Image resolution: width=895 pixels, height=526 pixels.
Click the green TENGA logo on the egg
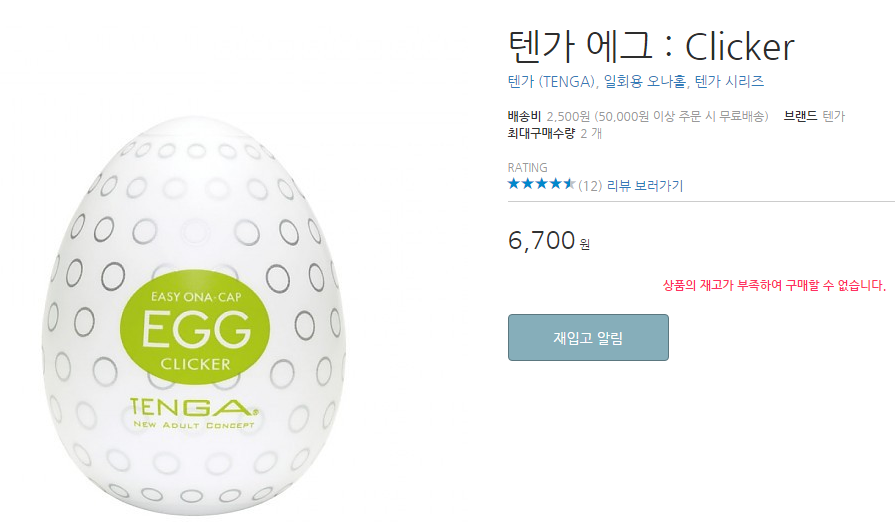(x=194, y=413)
